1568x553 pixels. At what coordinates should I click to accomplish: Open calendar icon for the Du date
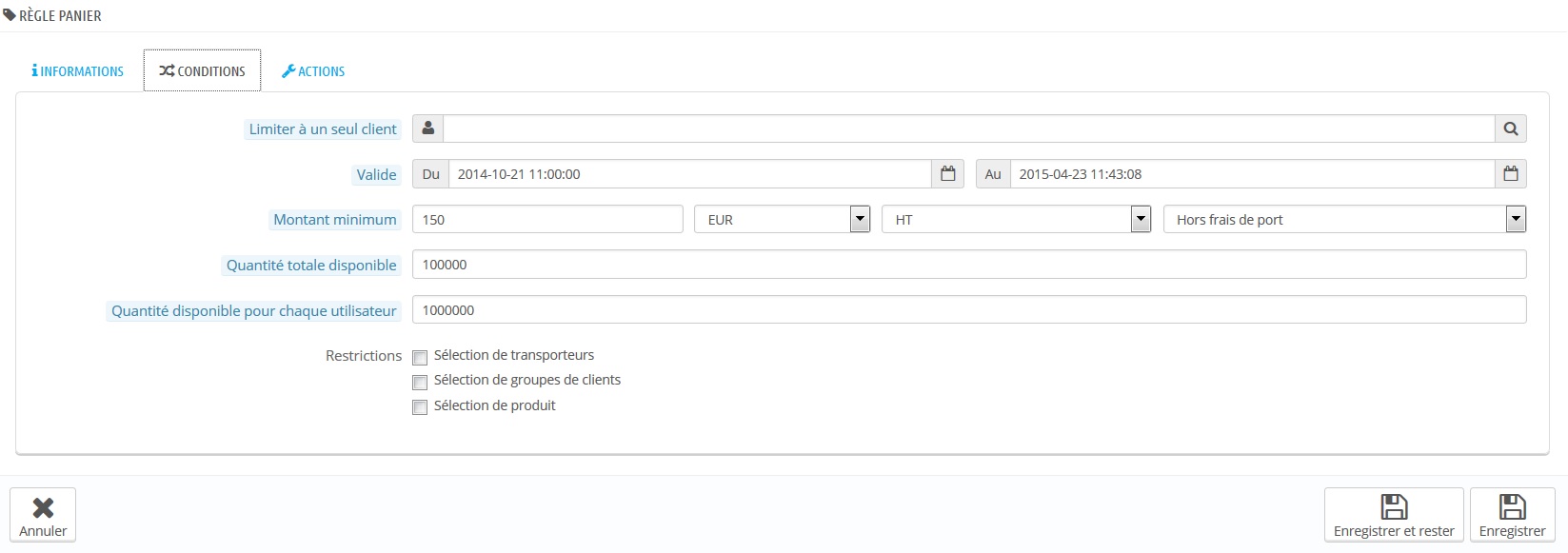coord(947,174)
